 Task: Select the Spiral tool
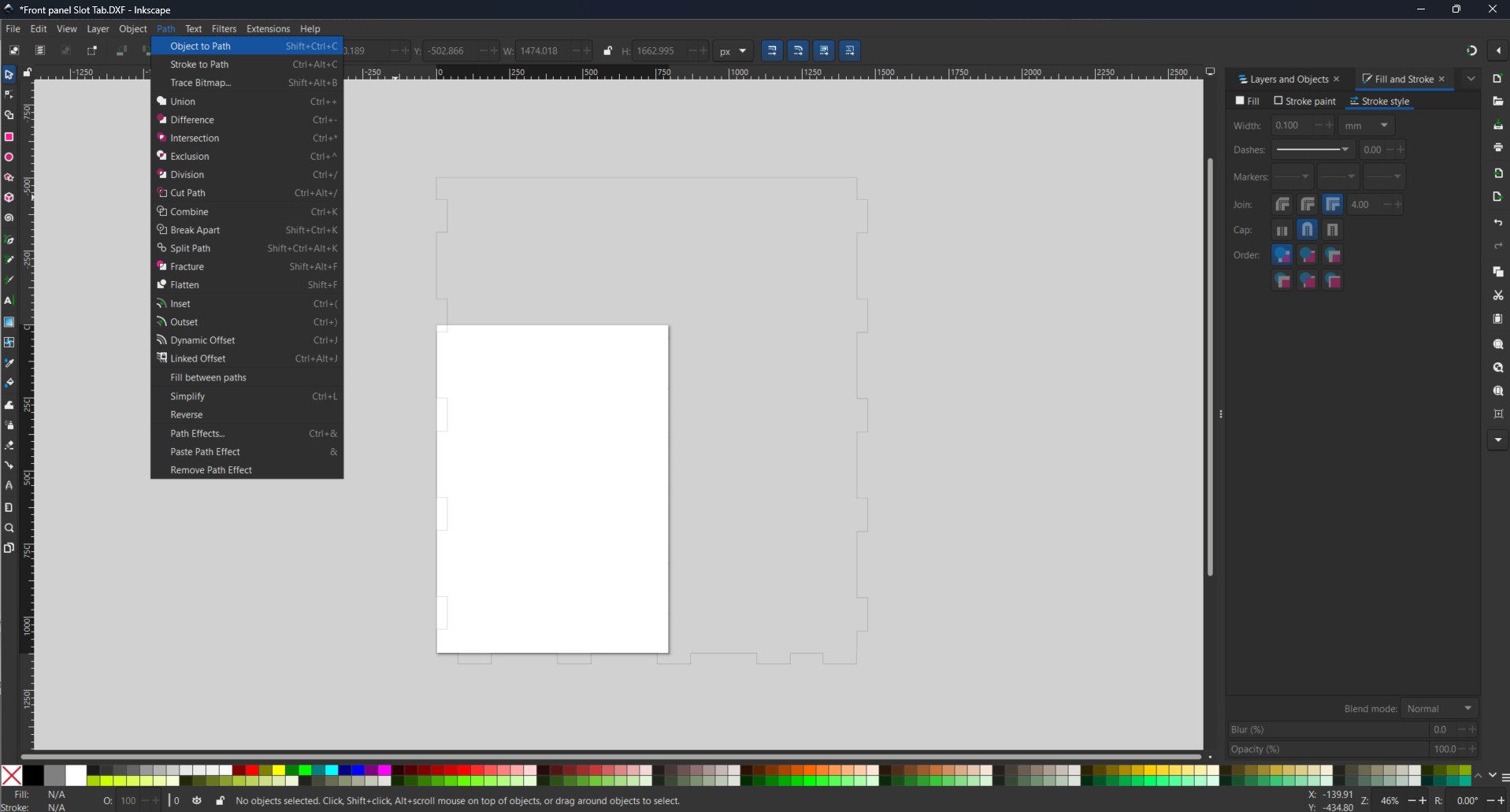(x=9, y=218)
